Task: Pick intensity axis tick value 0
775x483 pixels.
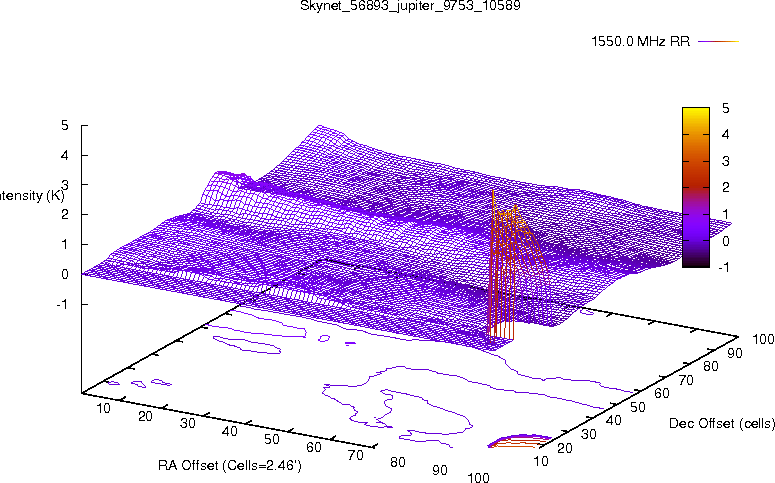Action: [65, 274]
